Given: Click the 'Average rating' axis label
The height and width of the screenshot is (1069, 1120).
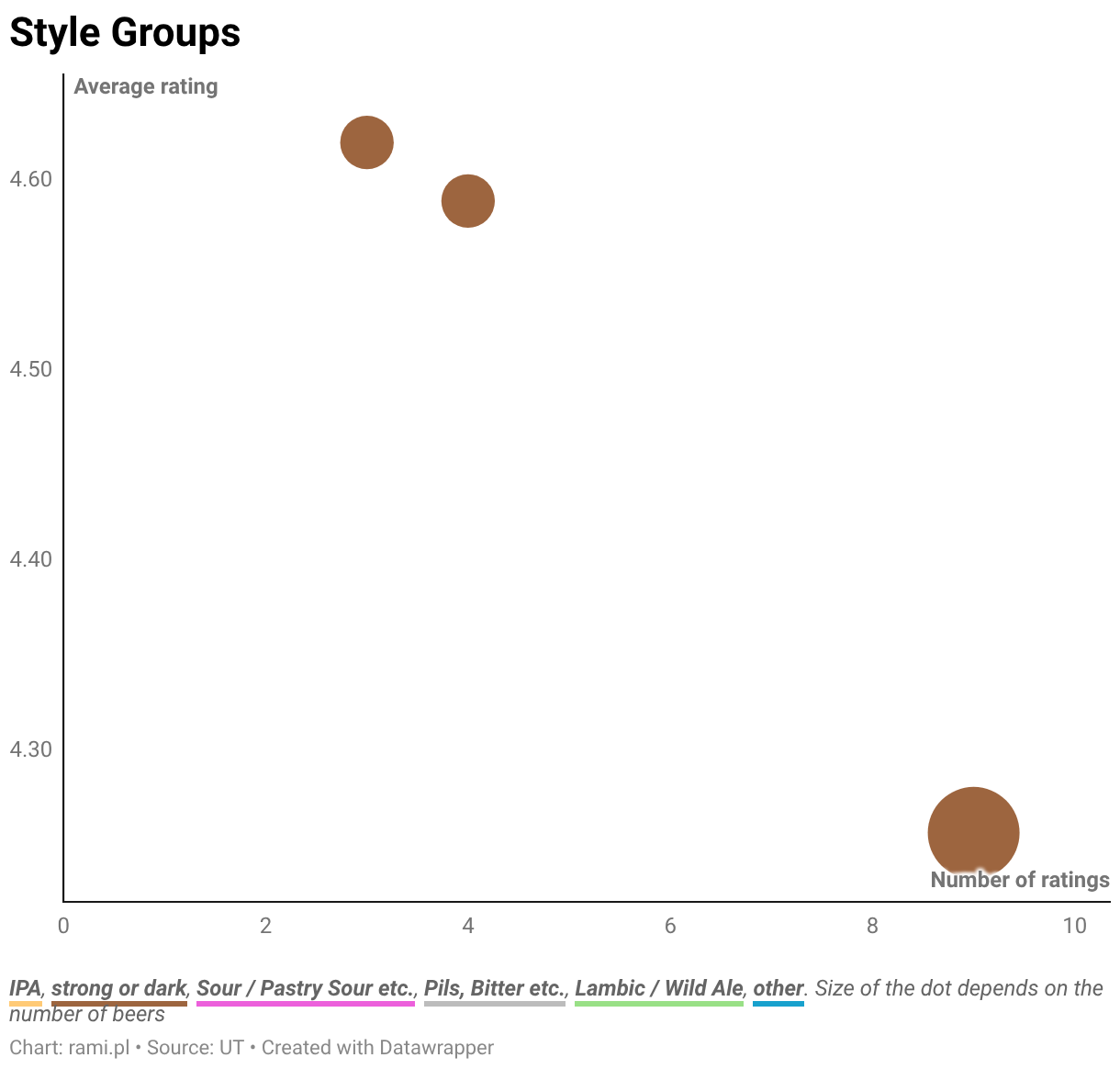Looking at the screenshot, I should (146, 86).
